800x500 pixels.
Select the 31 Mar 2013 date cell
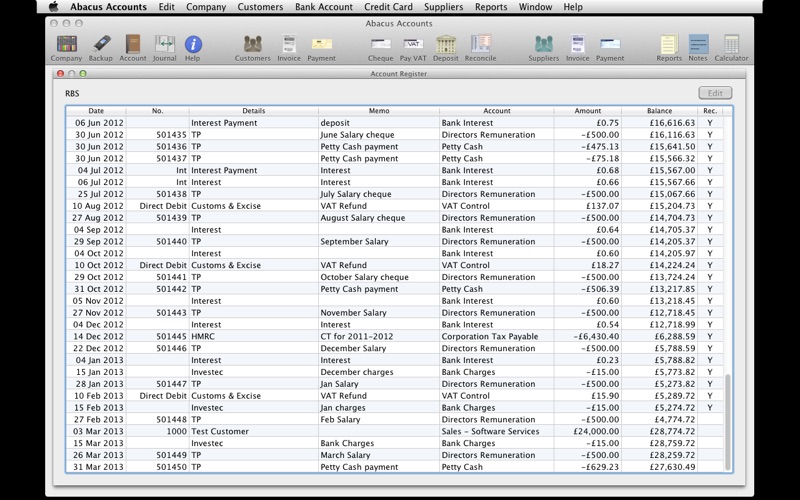point(96,467)
